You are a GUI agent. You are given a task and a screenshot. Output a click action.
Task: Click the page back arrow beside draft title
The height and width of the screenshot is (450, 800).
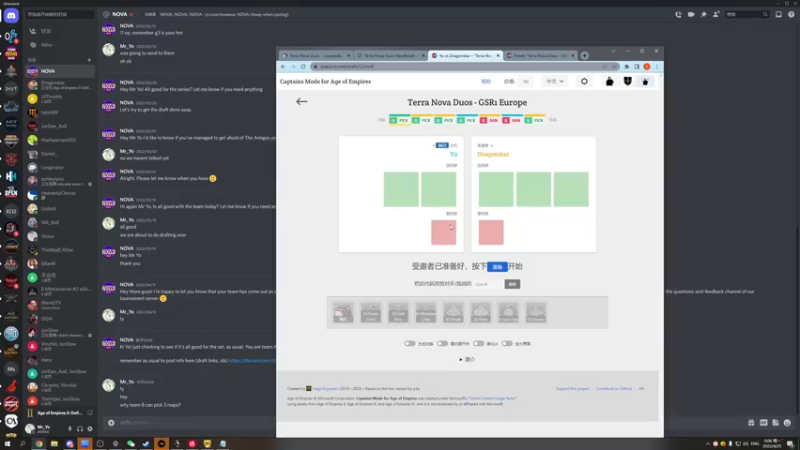click(x=302, y=102)
